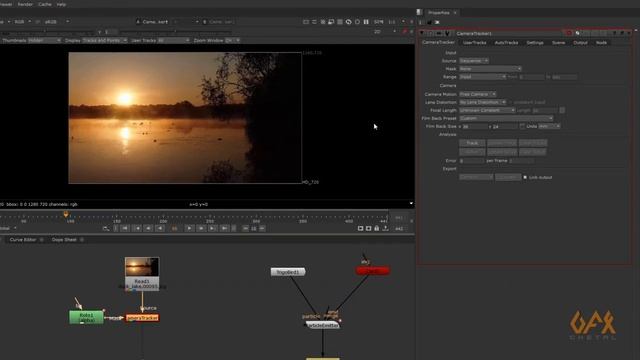Image resolution: width=640 pixels, height=360 pixels.
Task: Open the Help menu
Action: coord(61,4)
